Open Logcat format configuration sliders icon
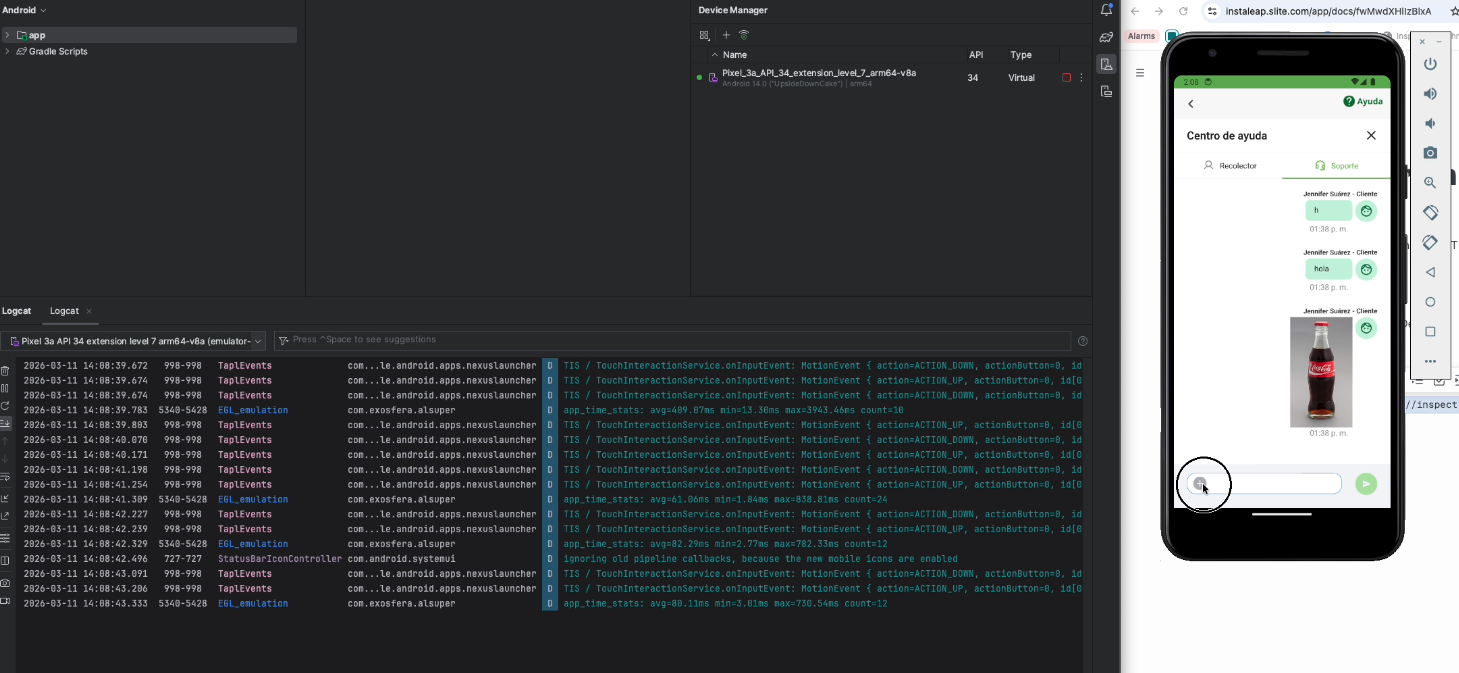Screen dimensions: 1459x673 pyautogui.click(x=6, y=538)
